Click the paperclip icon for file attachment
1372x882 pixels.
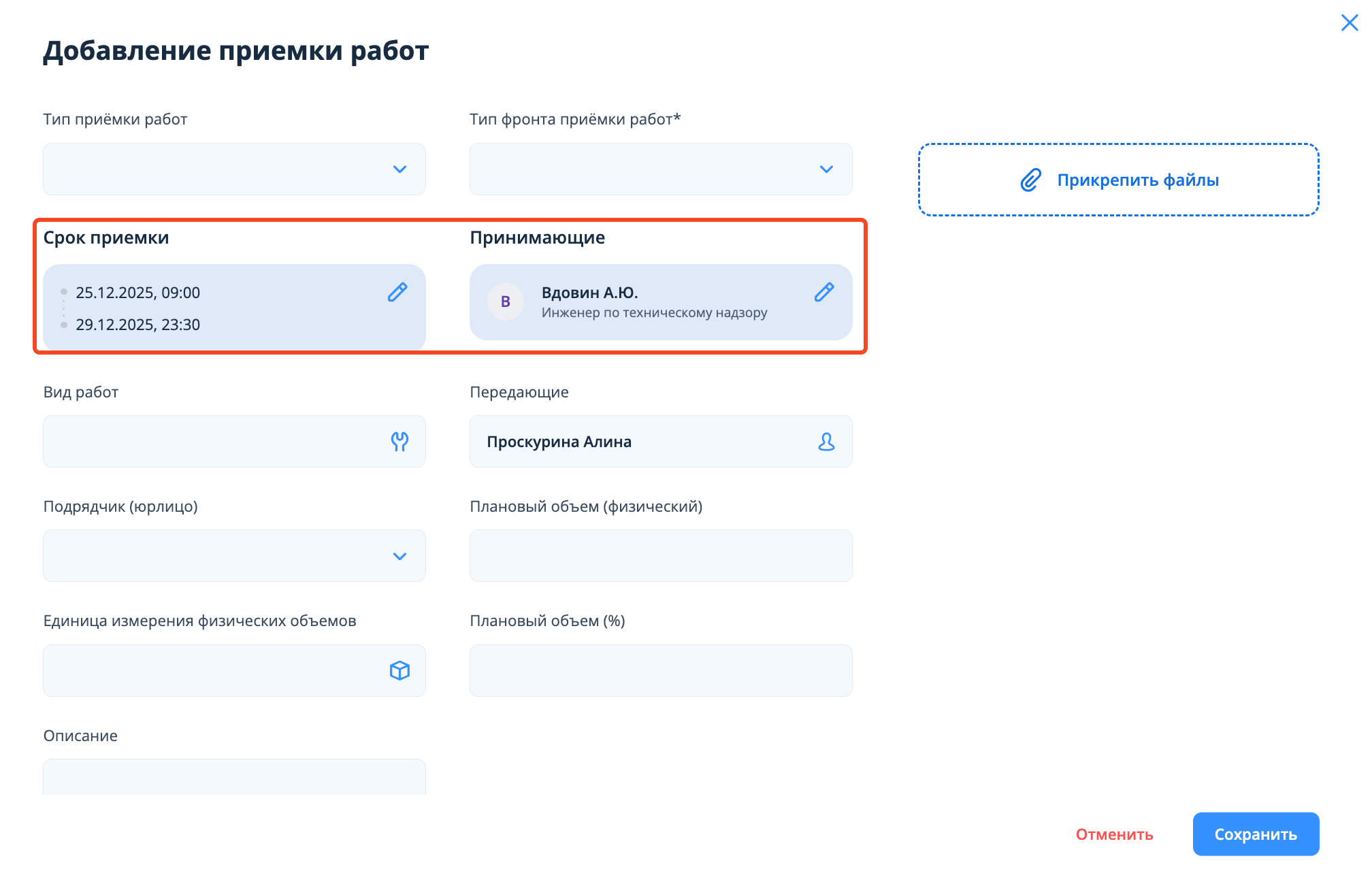coord(1030,180)
